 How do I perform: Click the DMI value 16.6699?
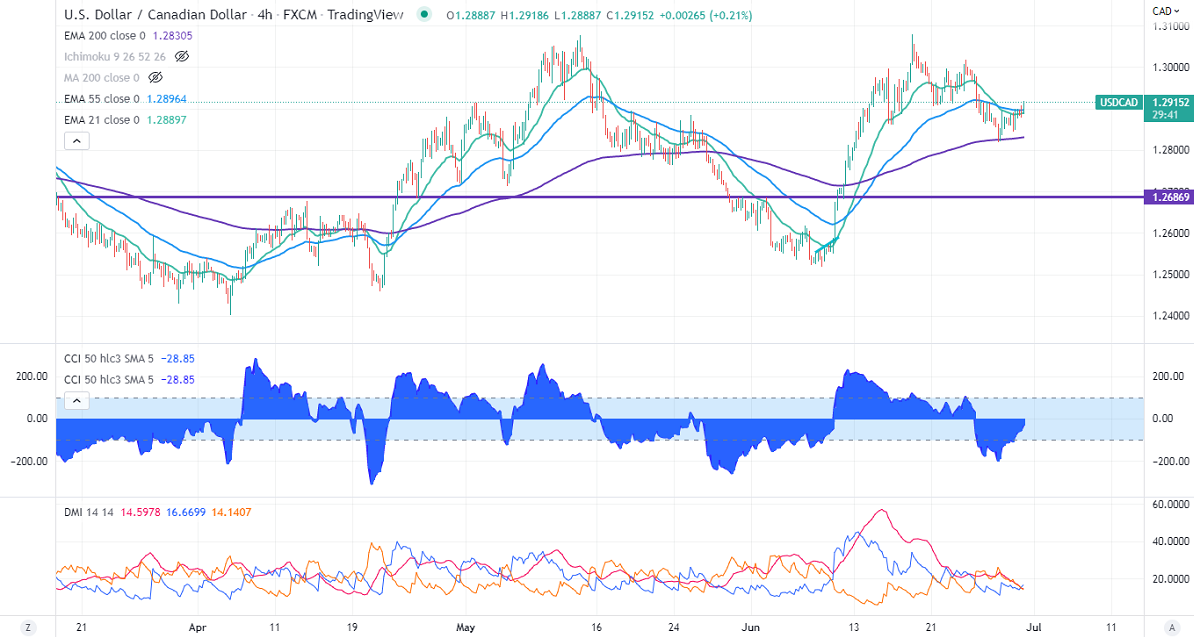point(186,512)
